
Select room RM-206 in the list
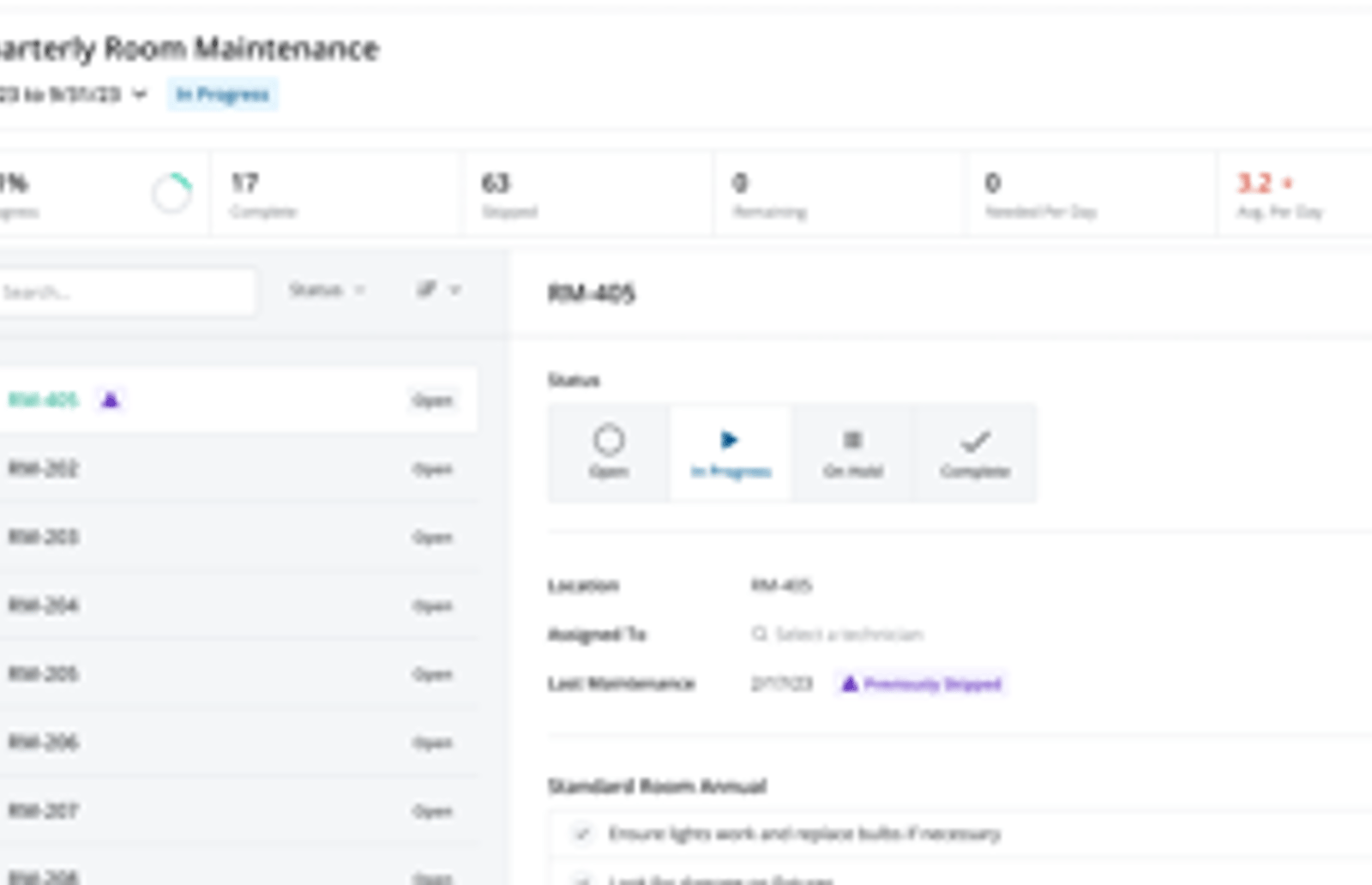coord(238,743)
